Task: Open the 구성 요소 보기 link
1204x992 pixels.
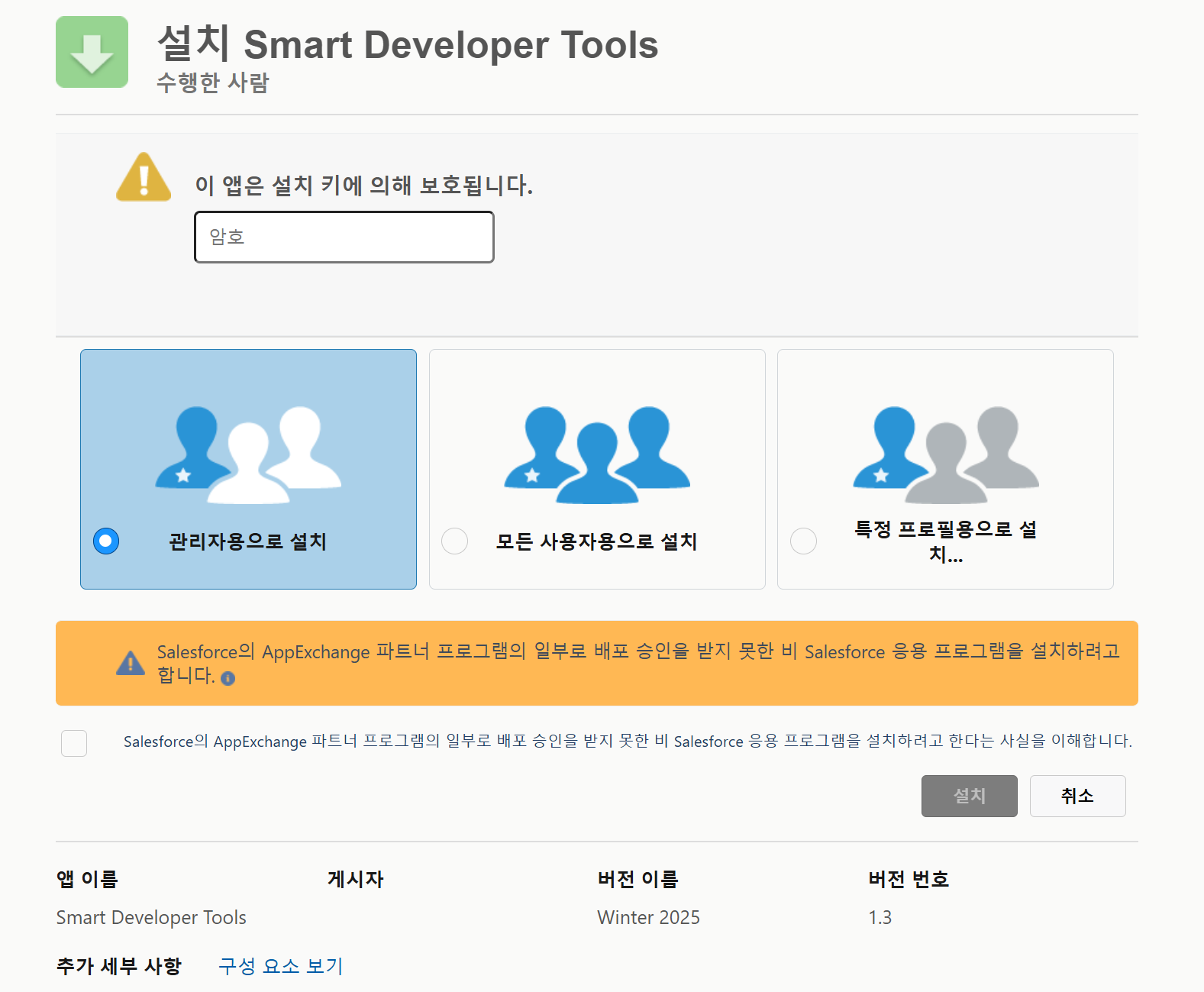Action: 281,966
